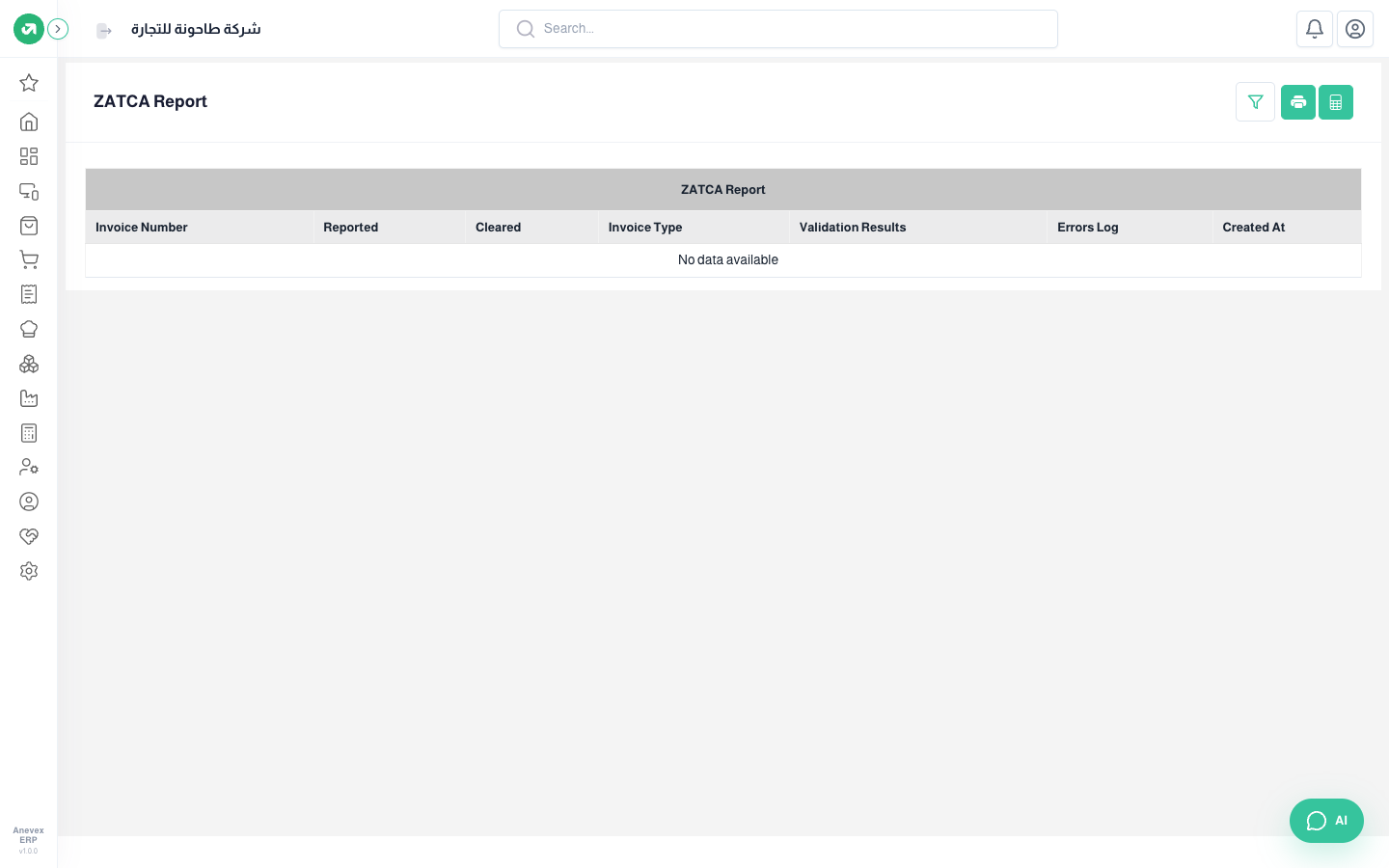
Task: Print the ZATCA report
Action: click(1298, 102)
